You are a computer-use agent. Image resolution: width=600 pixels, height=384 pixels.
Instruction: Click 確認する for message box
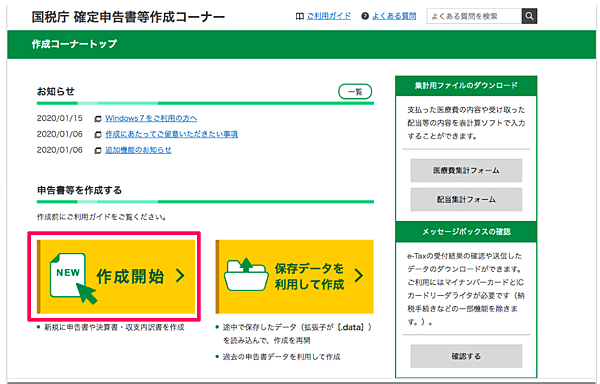coord(466,356)
